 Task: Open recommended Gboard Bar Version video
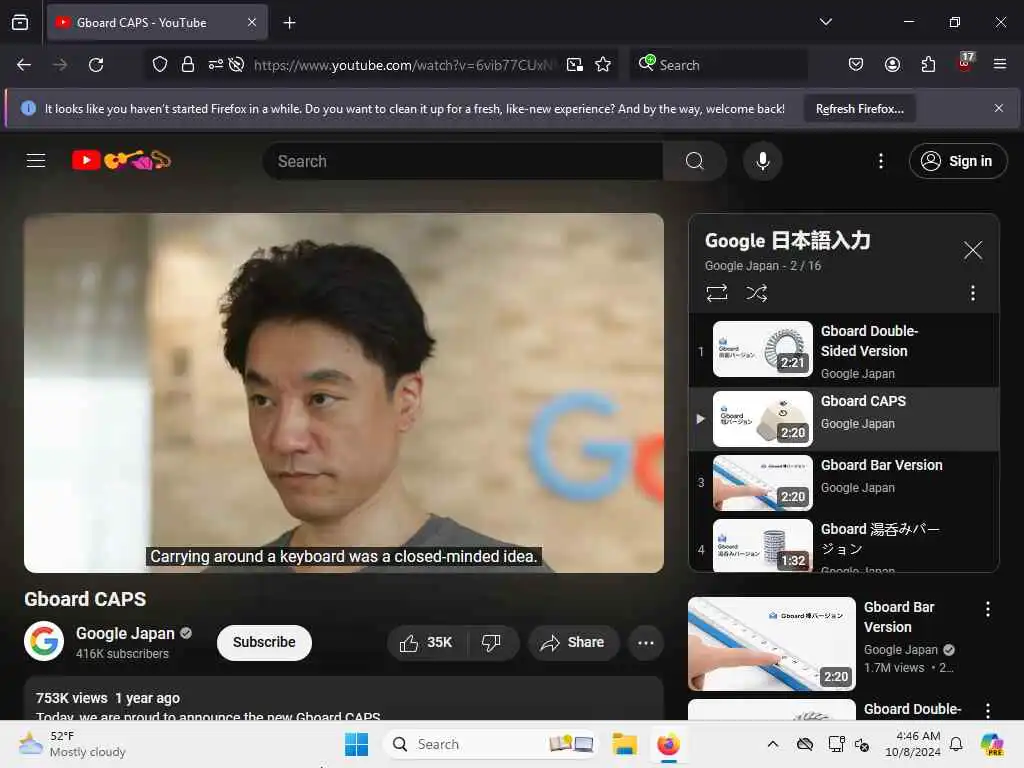coord(772,643)
